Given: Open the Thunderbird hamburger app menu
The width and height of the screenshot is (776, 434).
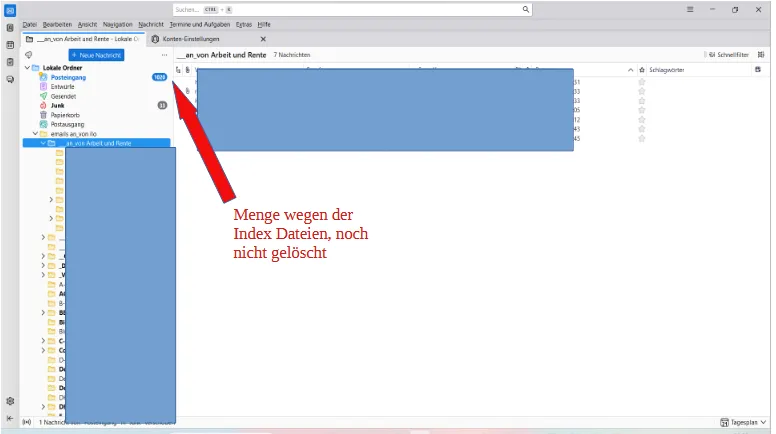Looking at the screenshot, I should click(690, 9).
